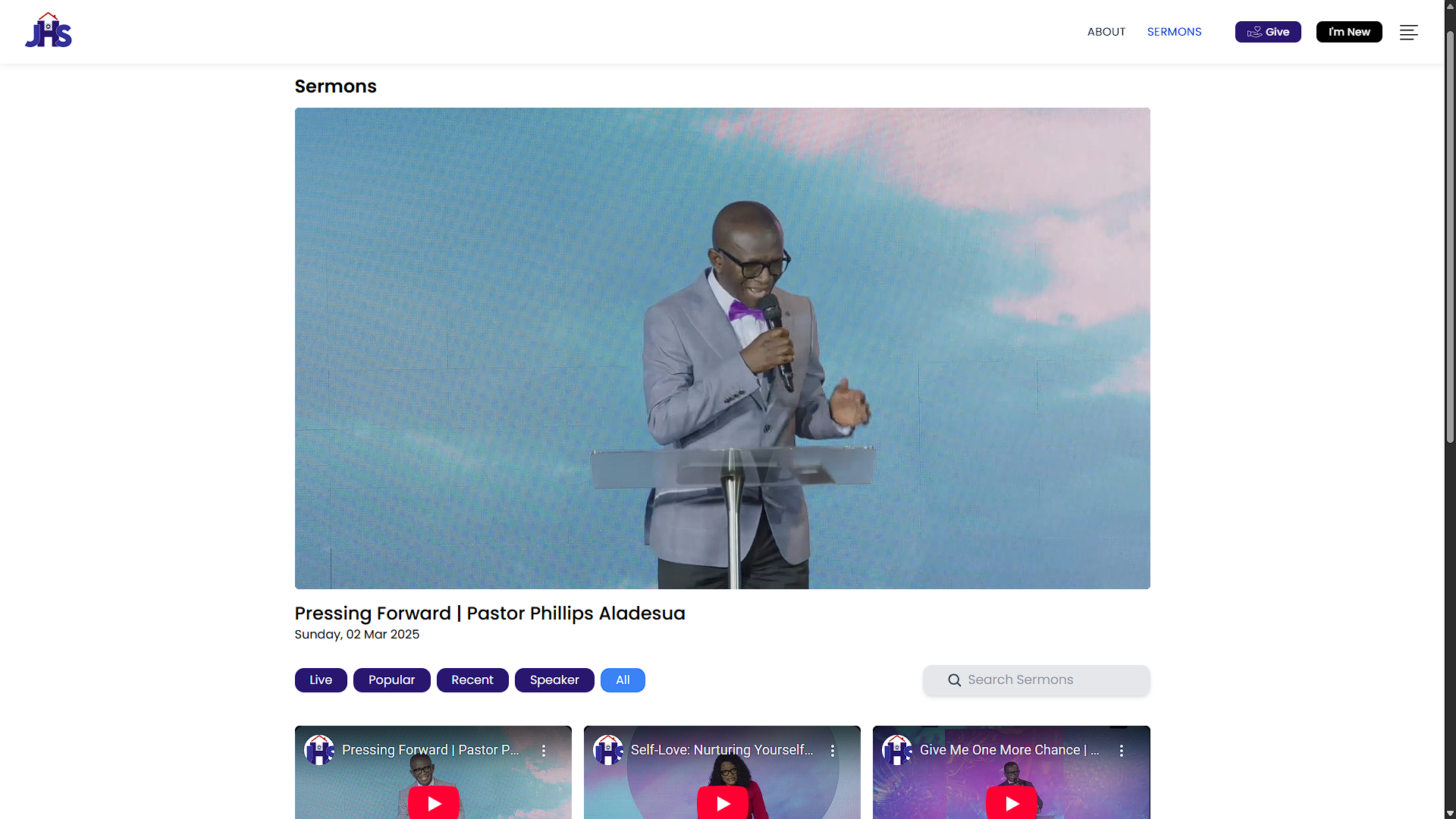The image size is (1456, 819).
Task: Select the Popular filter
Action: pos(391,680)
